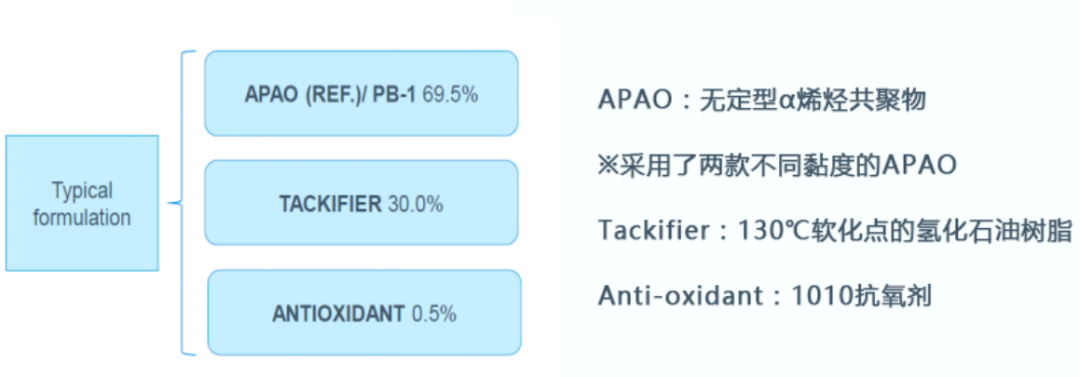The height and width of the screenshot is (377, 1080).
Task: Click the ※采用了两款不同黏度的APAO note
Action: [777, 165]
